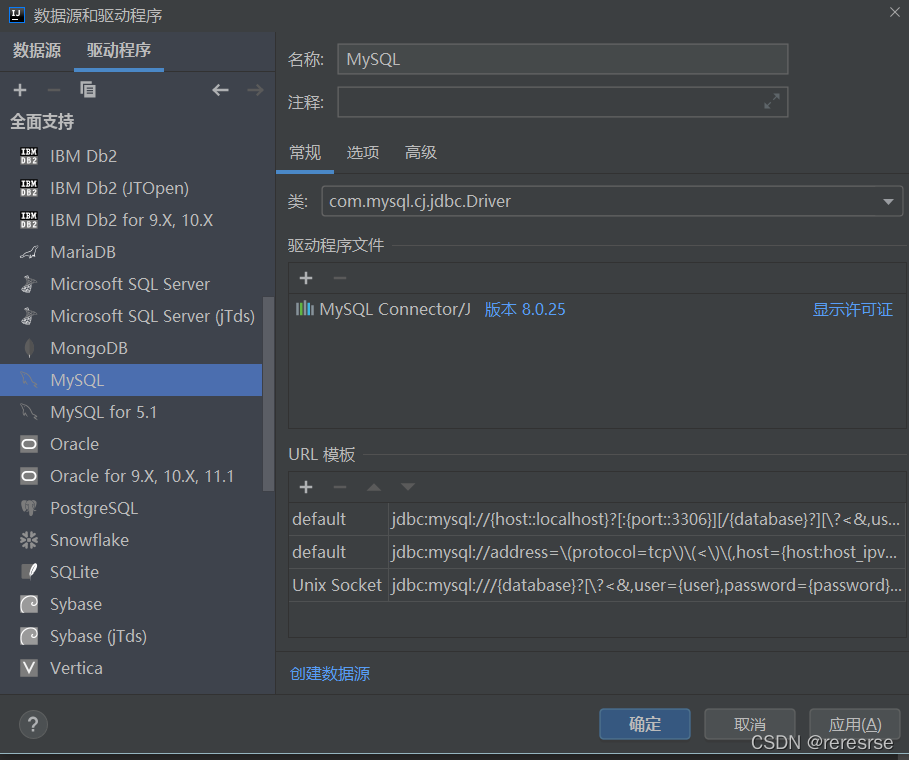Click the 应用(A) button
909x760 pixels.
click(855, 723)
